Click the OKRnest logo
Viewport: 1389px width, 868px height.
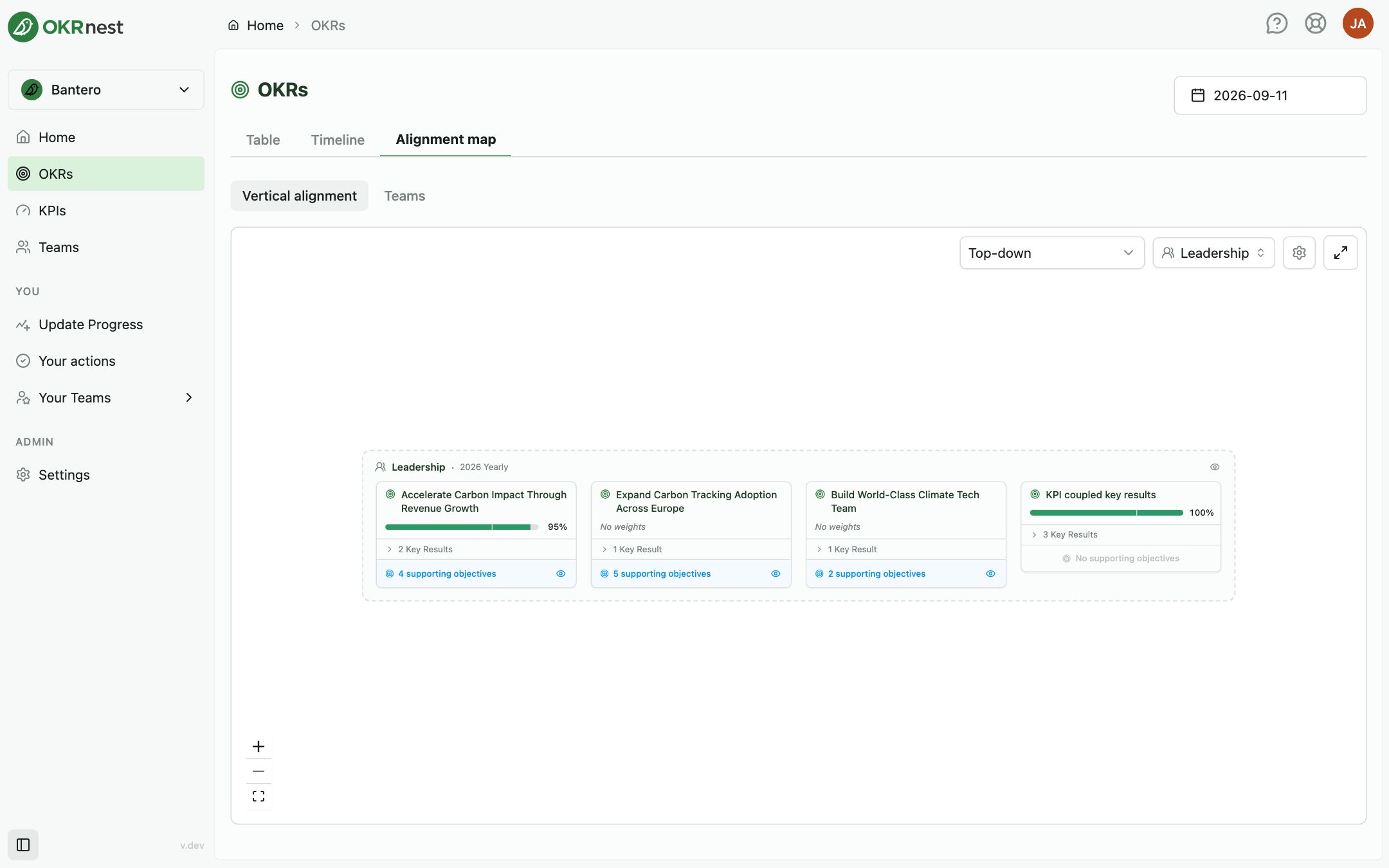[66, 26]
